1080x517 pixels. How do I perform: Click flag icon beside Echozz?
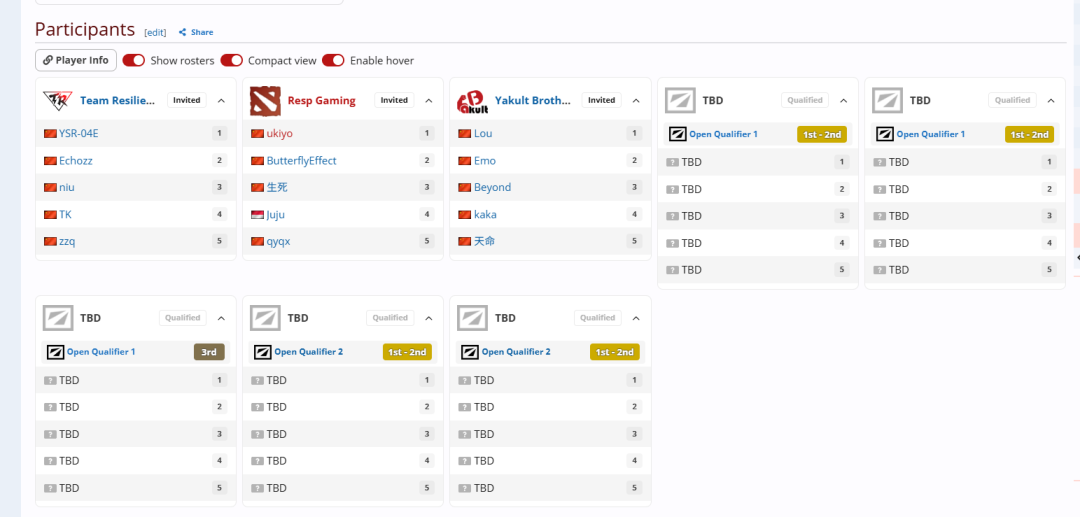(50, 160)
